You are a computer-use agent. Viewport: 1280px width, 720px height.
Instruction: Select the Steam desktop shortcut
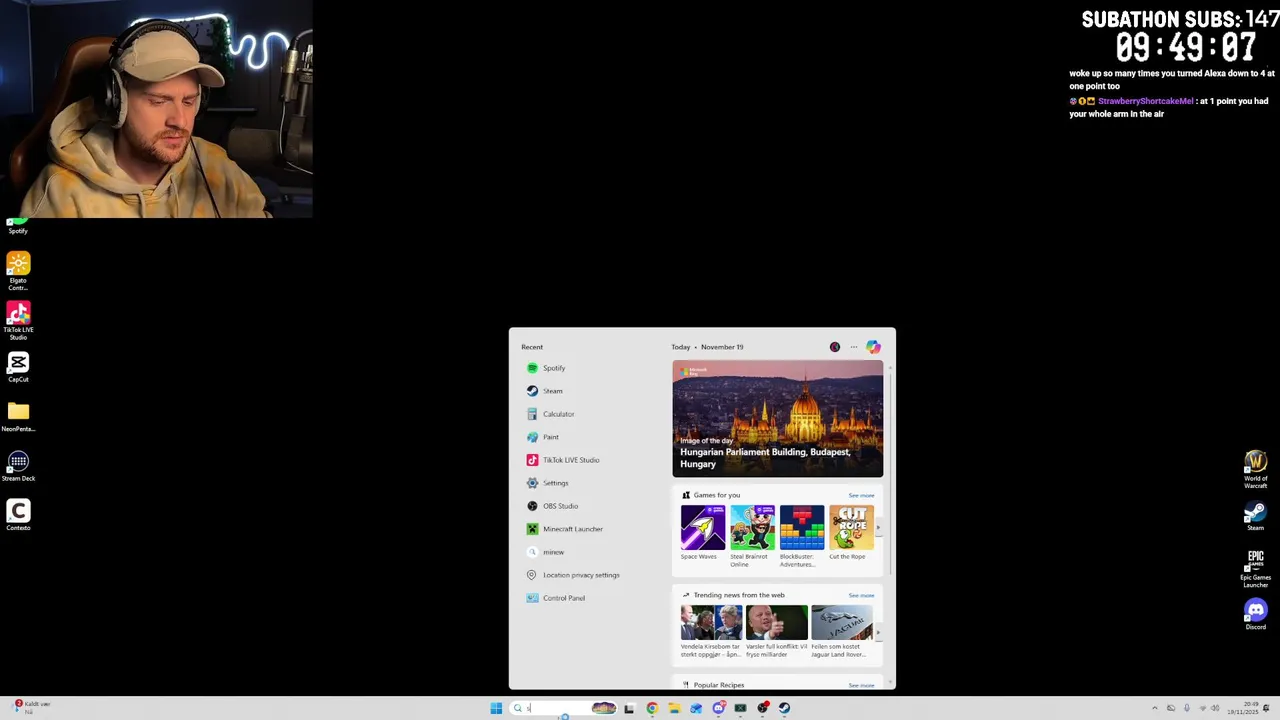click(x=1256, y=516)
